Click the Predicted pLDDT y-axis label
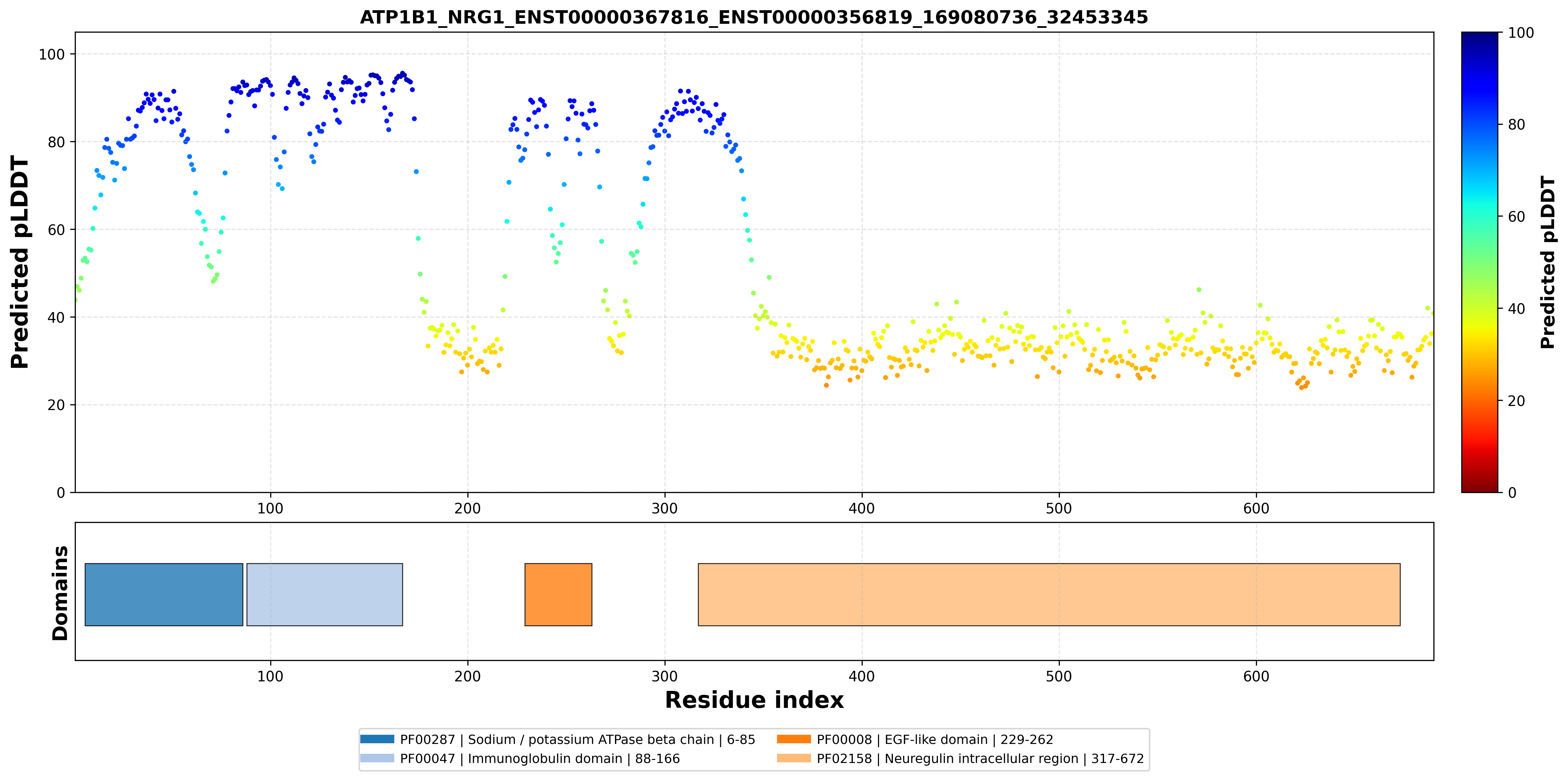 20,262
